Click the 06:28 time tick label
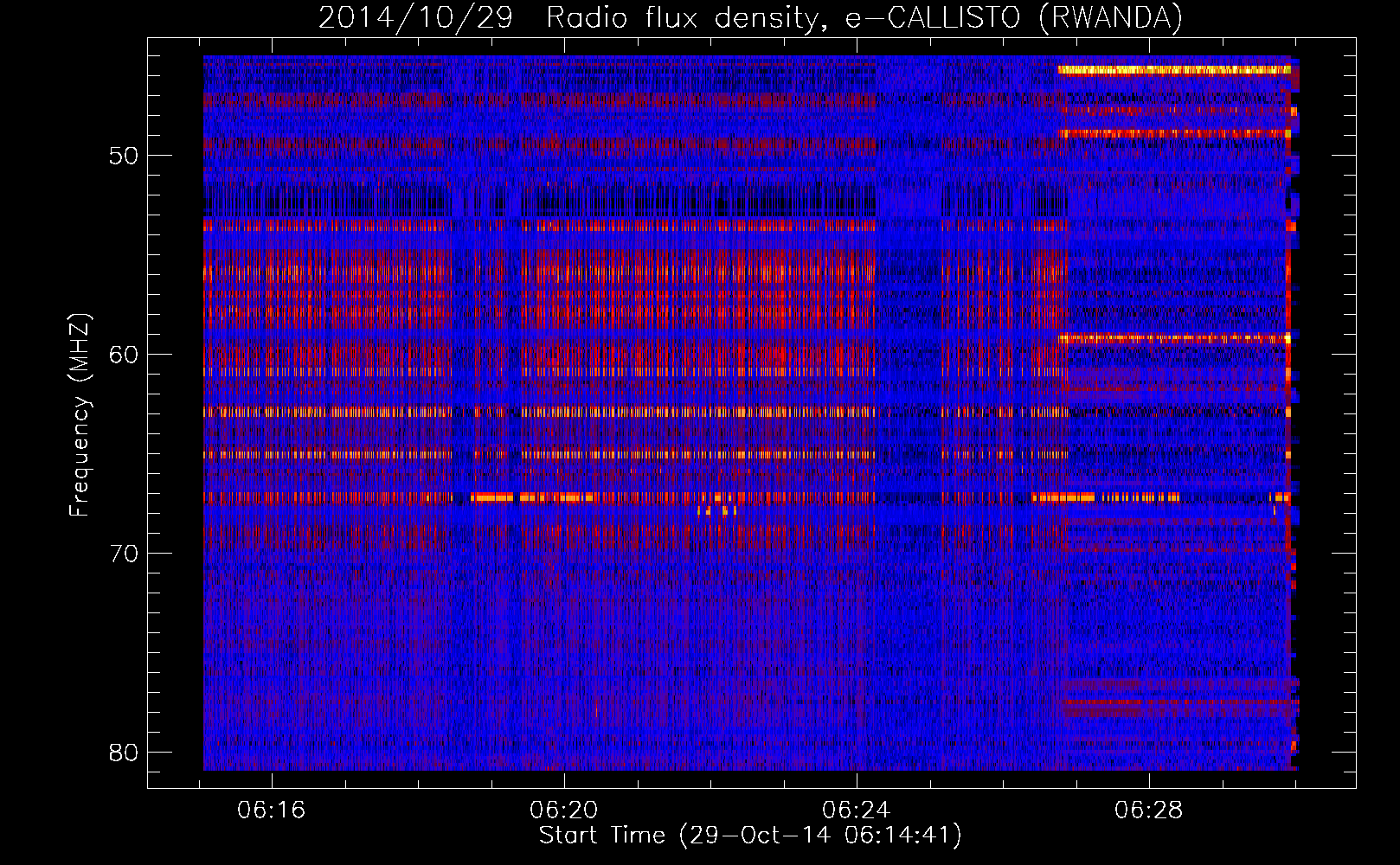Screen dimensions: 1400x865 1149,811
